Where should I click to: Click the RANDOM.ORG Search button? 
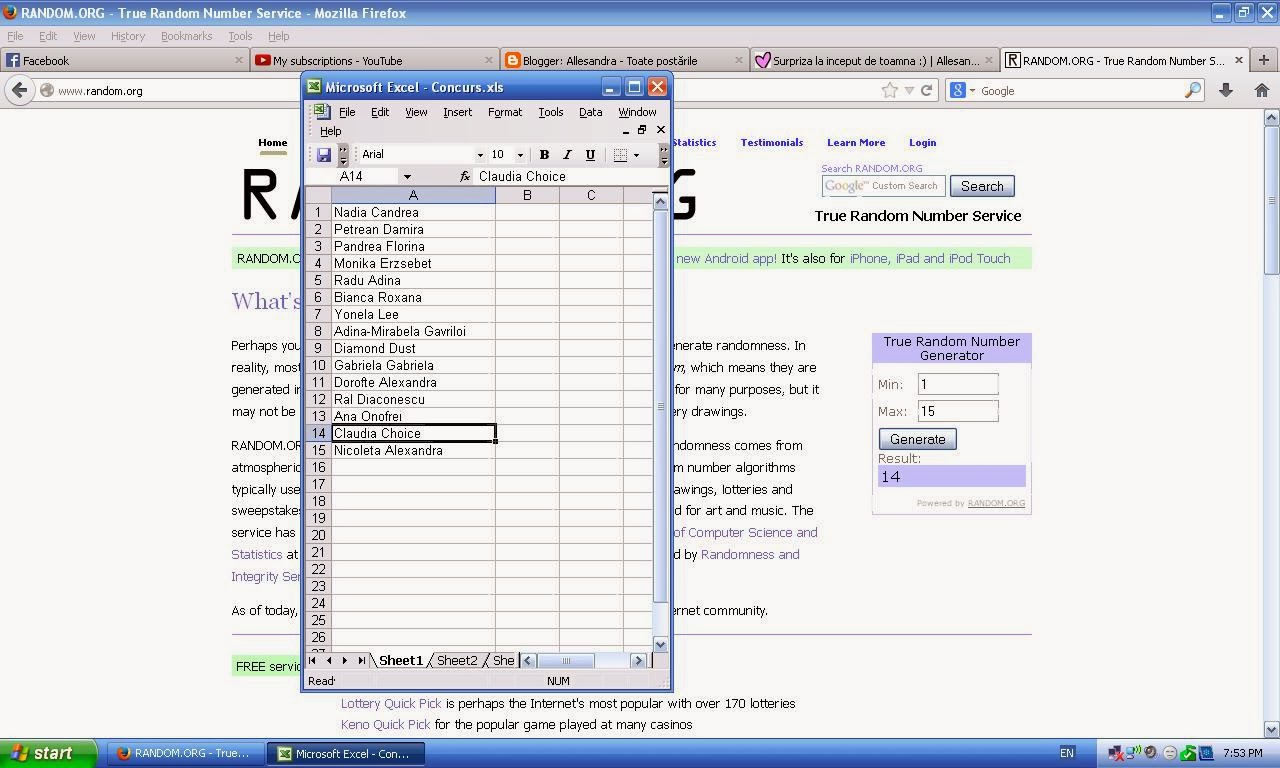982,186
